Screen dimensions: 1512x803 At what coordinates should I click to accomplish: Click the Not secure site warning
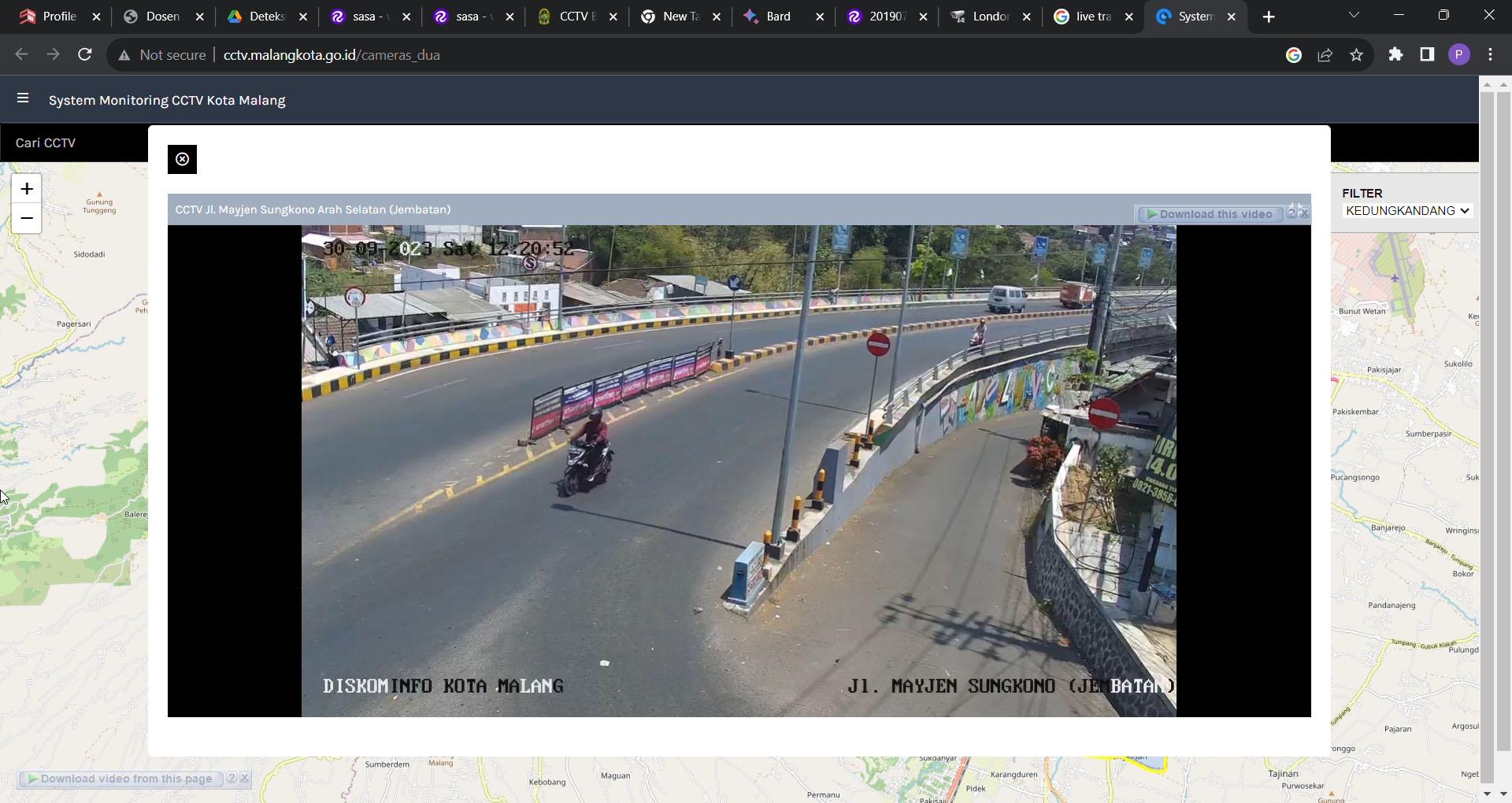pos(162,54)
